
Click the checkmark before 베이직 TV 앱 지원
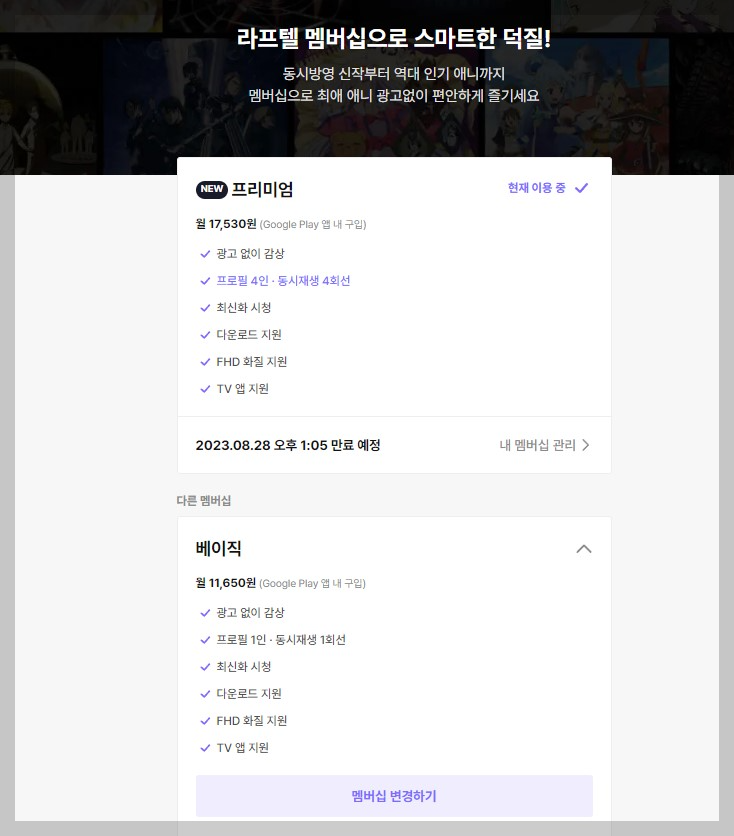(205, 748)
